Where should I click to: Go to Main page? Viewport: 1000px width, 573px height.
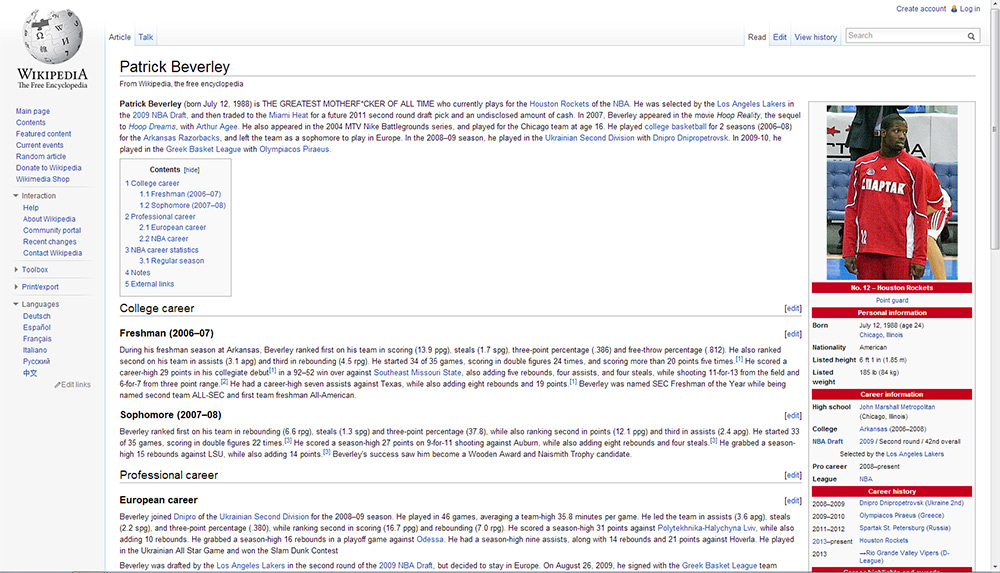[33, 111]
